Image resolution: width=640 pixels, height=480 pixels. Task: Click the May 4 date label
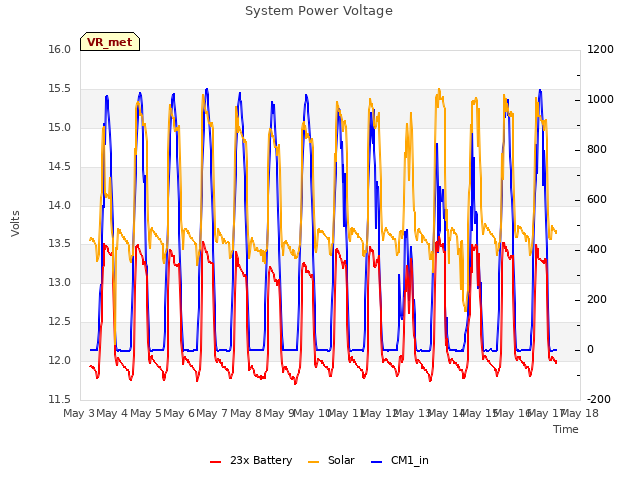click(x=112, y=413)
